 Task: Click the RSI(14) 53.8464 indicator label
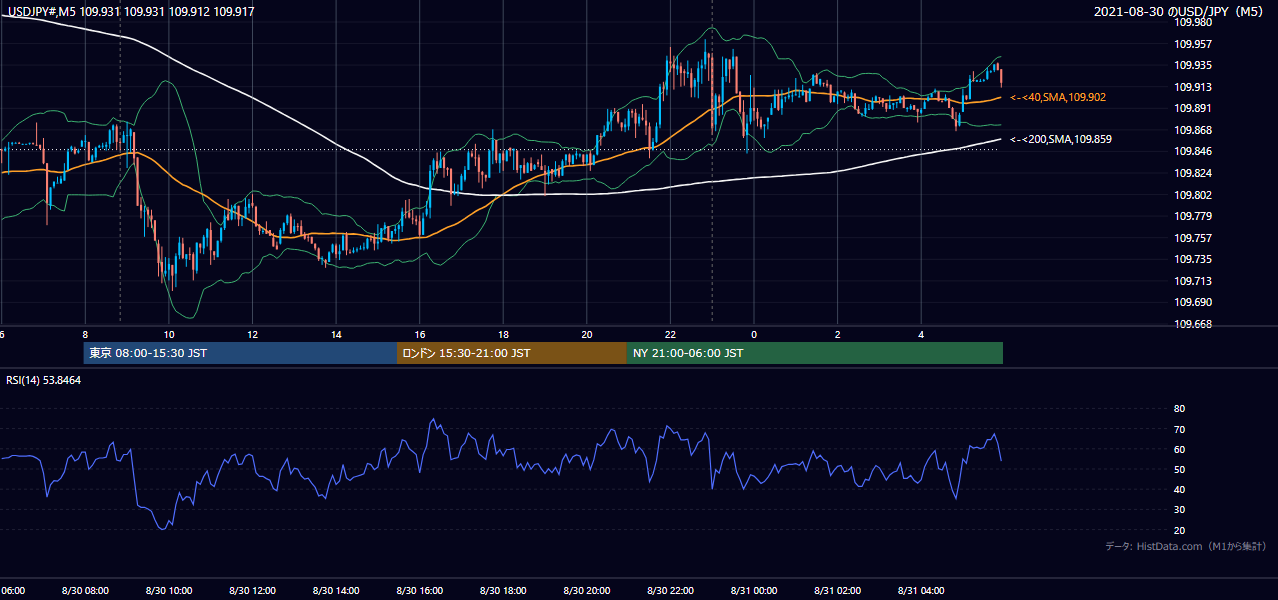[x=44, y=380]
